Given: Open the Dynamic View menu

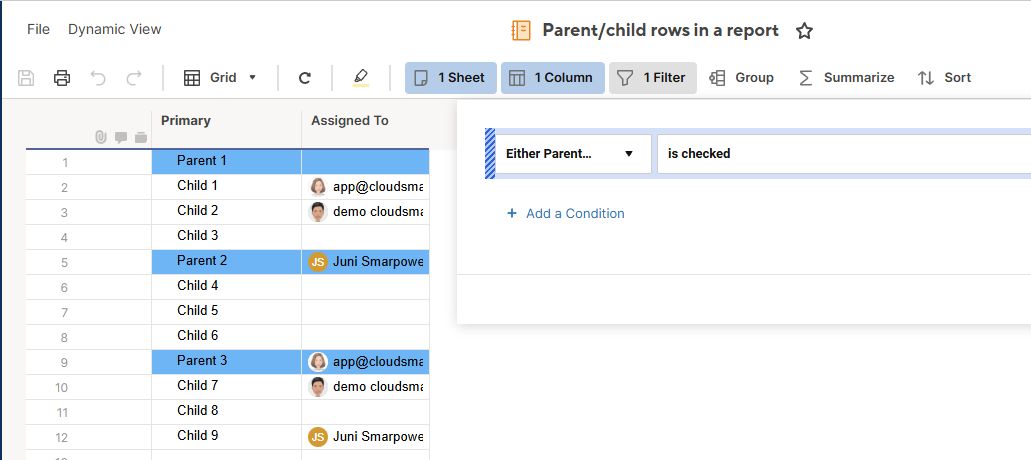Looking at the screenshot, I should click(115, 29).
